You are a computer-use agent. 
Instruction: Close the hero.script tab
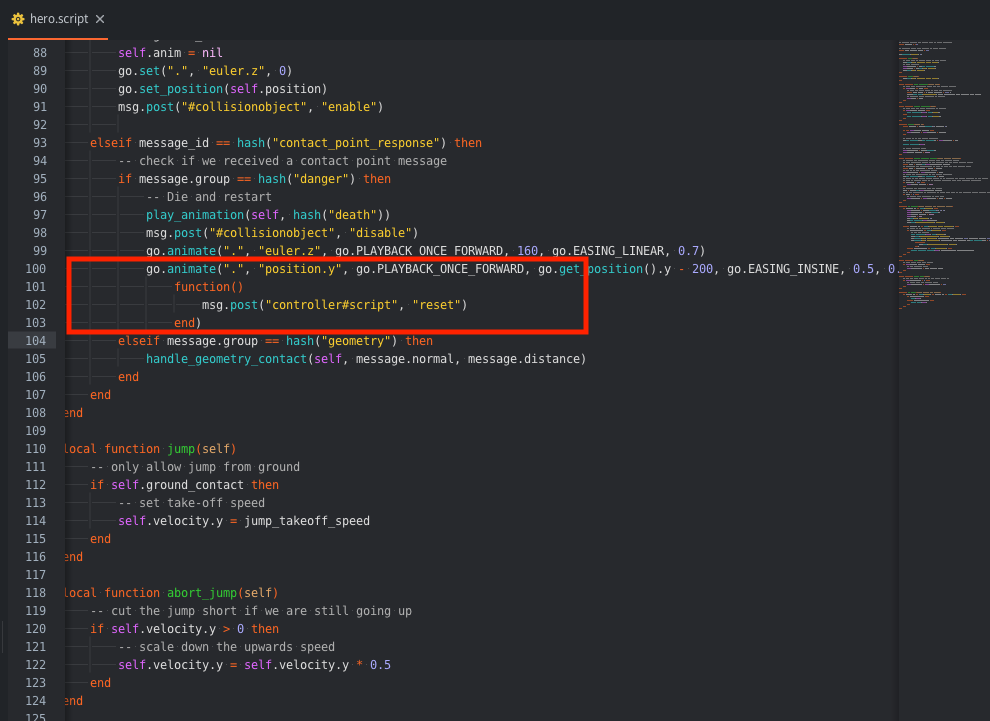[x=100, y=19]
